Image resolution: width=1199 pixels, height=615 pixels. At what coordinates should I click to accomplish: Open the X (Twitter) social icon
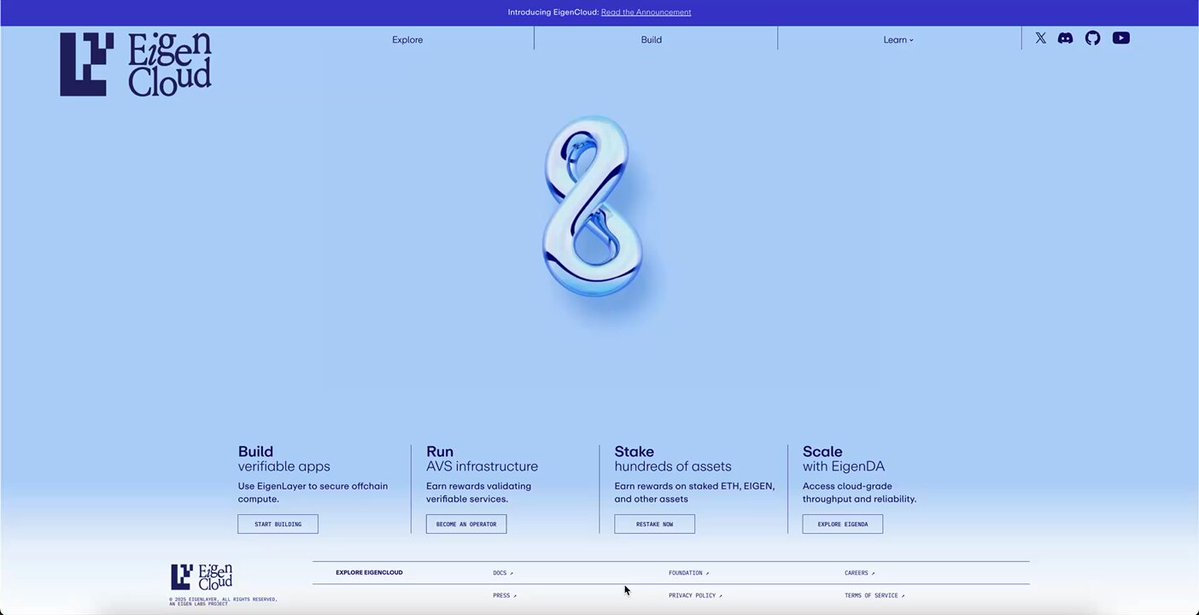pyautogui.click(x=1041, y=38)
